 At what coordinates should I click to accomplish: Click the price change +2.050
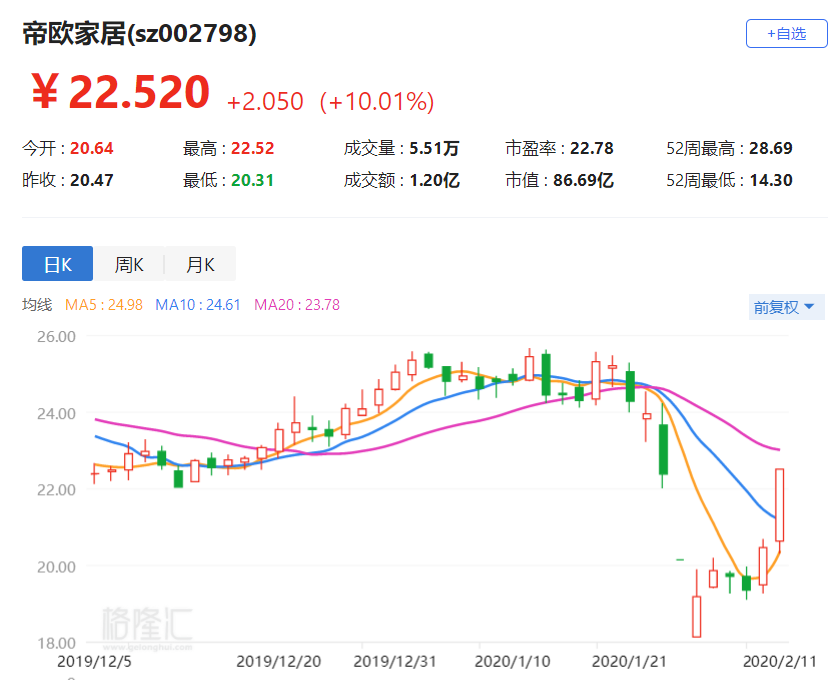point(265,102)
